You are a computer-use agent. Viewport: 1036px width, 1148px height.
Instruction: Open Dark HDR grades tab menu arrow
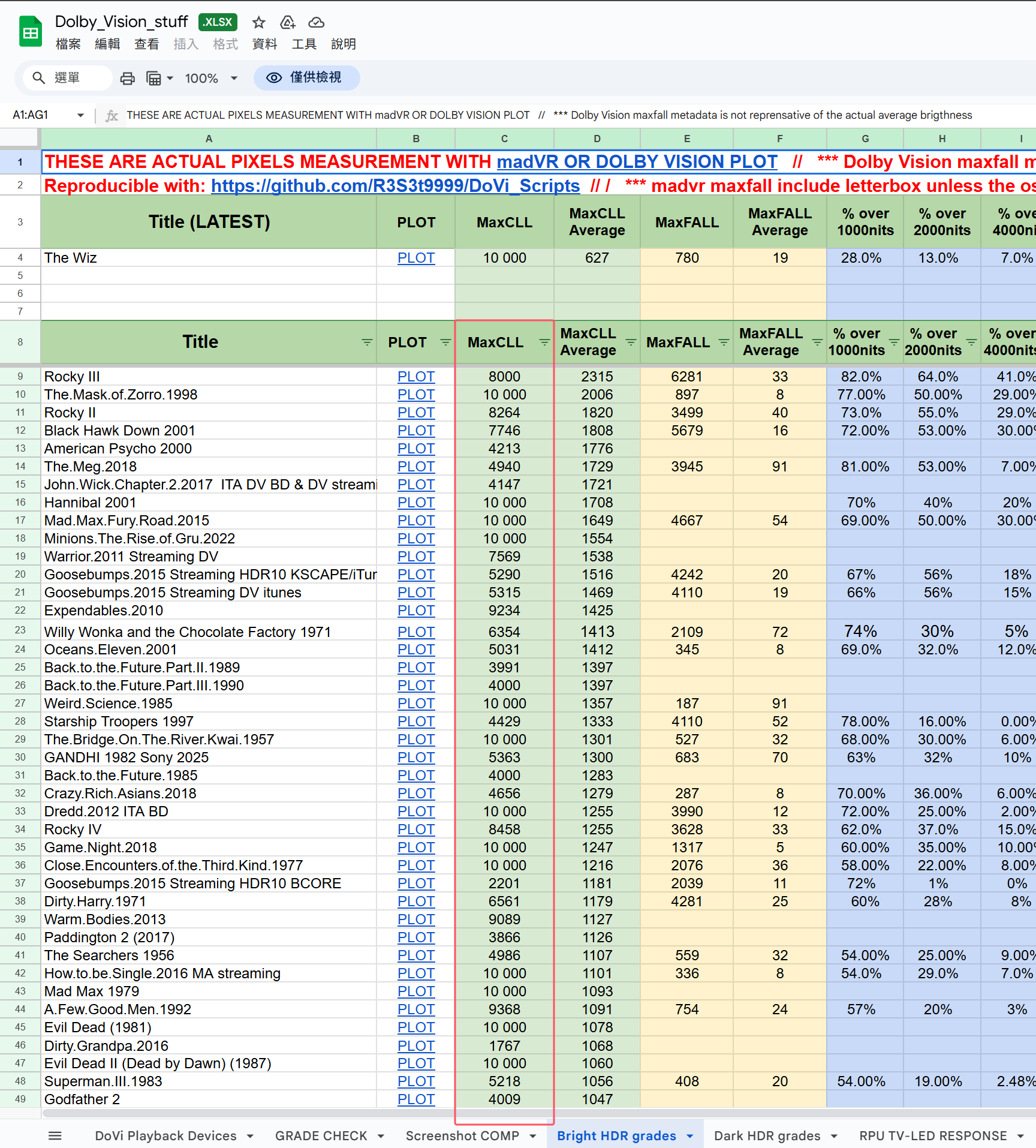click(x=834, y=1136)
